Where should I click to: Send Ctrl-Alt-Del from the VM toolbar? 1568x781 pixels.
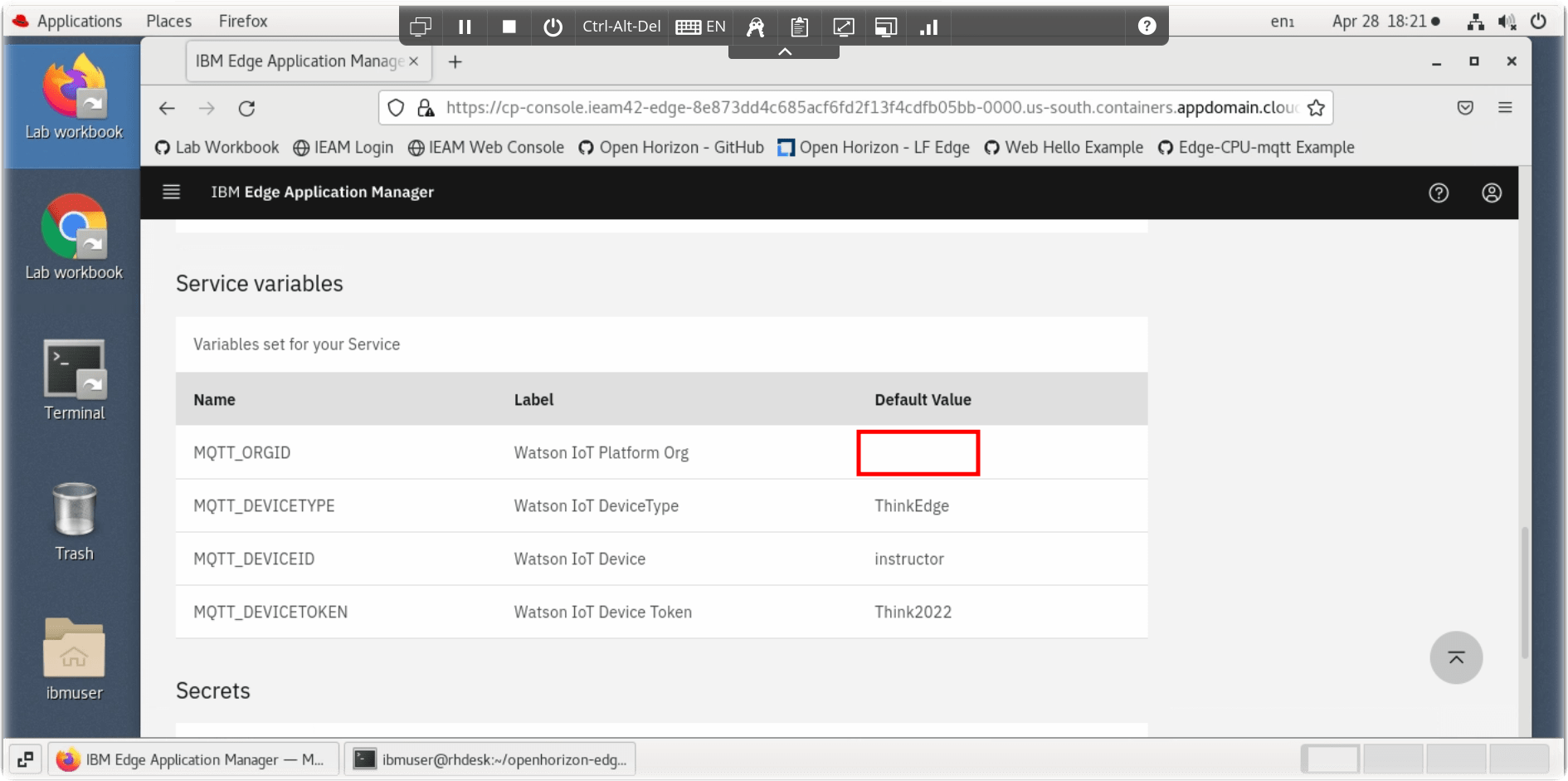point(621,27)
